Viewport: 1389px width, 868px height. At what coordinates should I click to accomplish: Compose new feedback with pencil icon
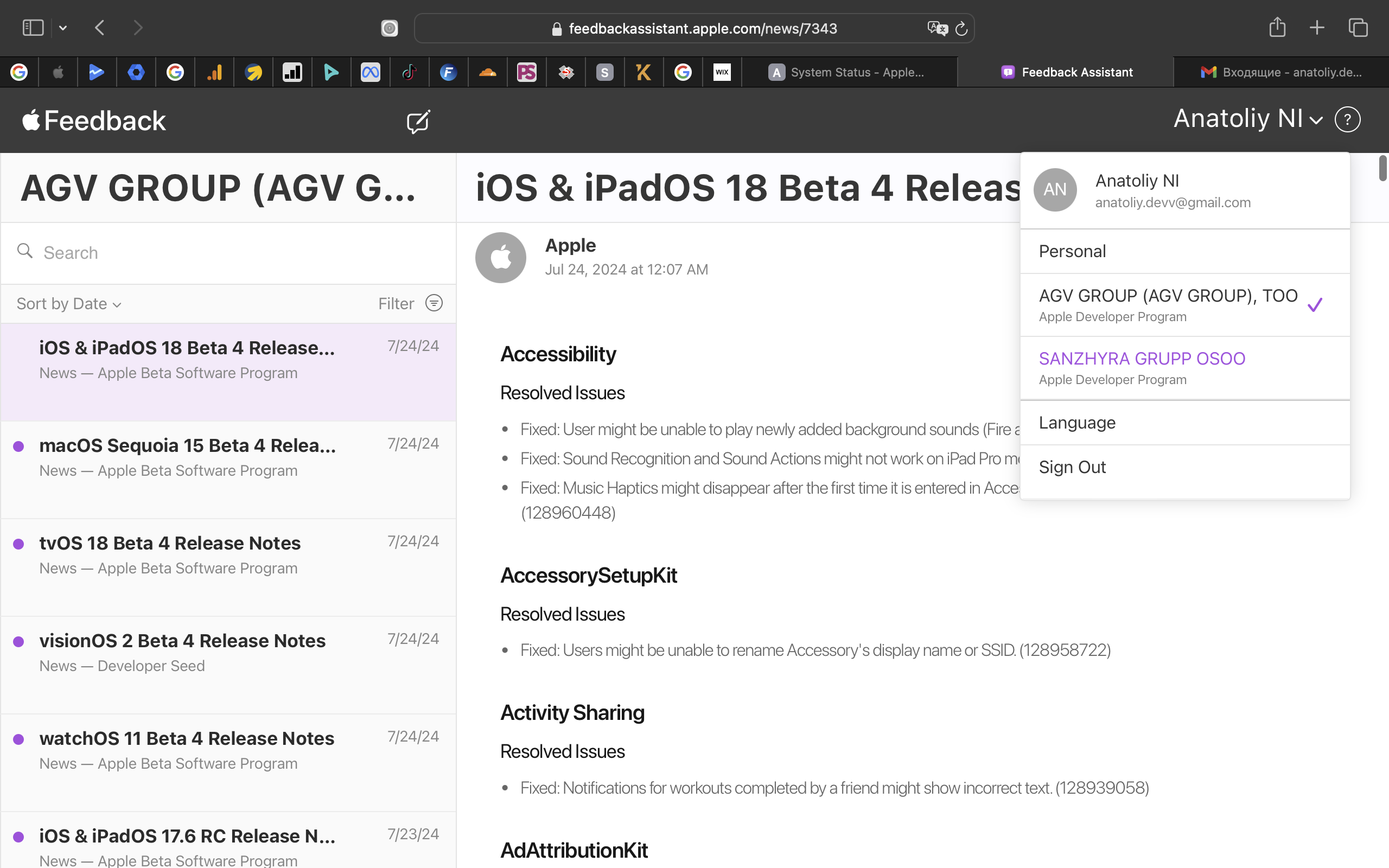pyautogui.click(x=418, y=121)
